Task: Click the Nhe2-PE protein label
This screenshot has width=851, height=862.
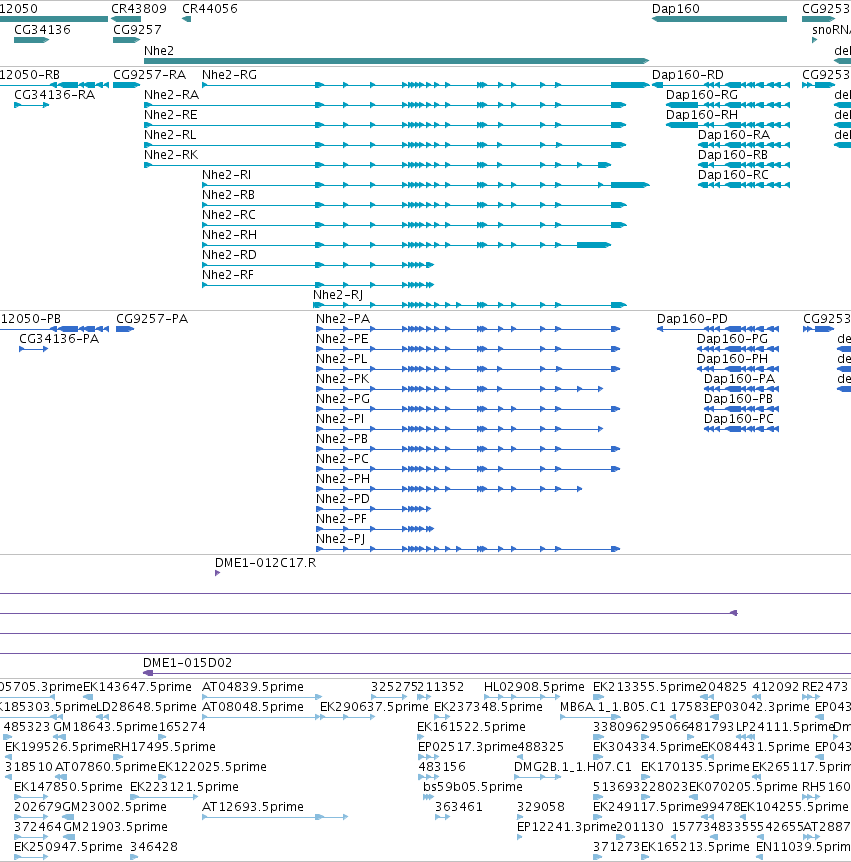Action: [342, 339]
